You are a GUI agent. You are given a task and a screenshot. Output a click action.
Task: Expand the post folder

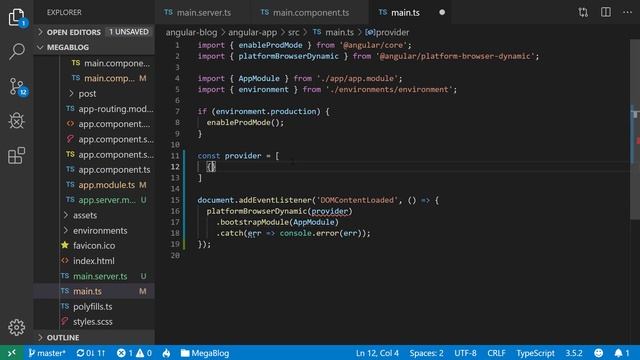(x=87, y=93)
